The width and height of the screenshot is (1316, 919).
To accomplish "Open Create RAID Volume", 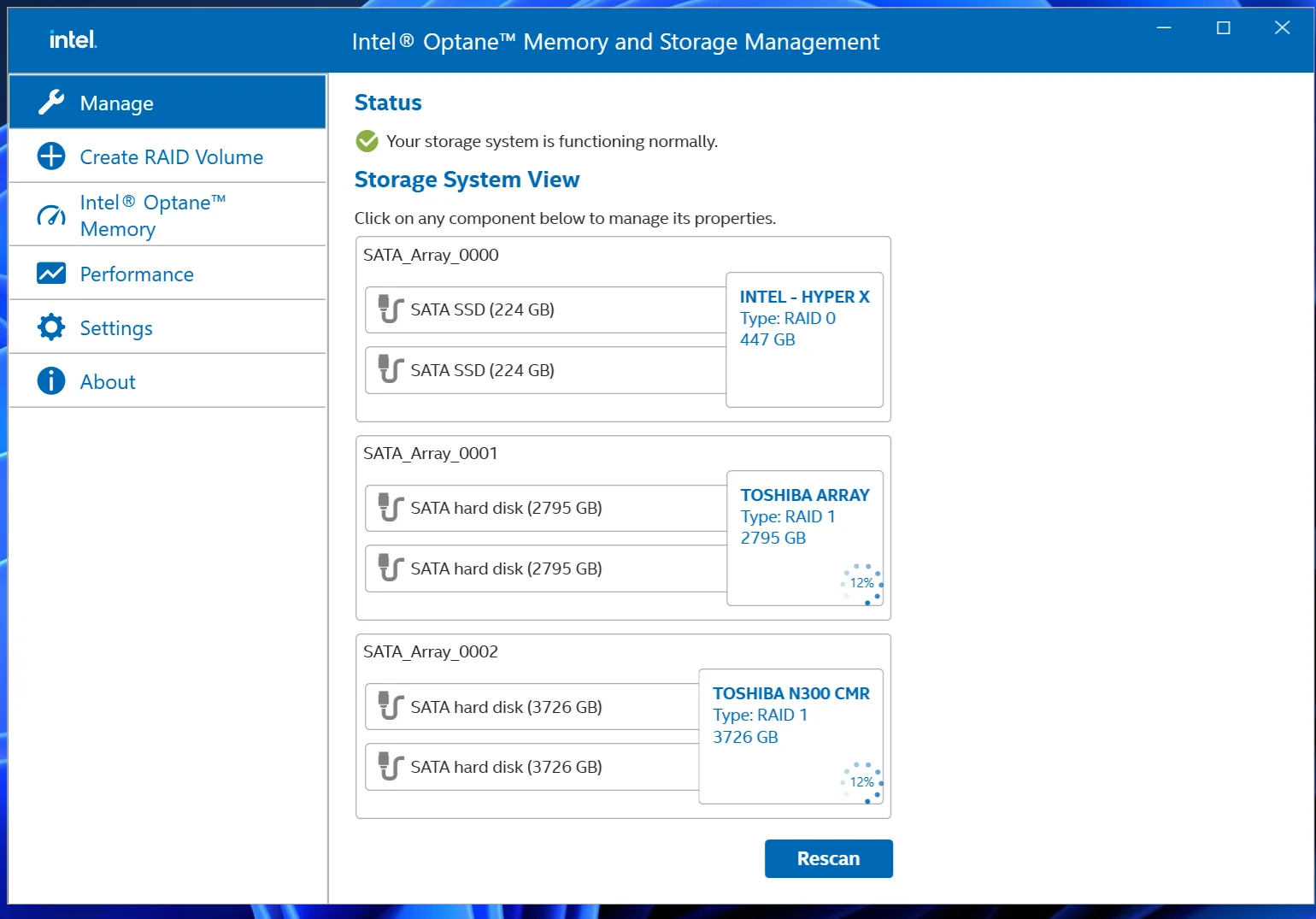I will (x=167, y=156).
